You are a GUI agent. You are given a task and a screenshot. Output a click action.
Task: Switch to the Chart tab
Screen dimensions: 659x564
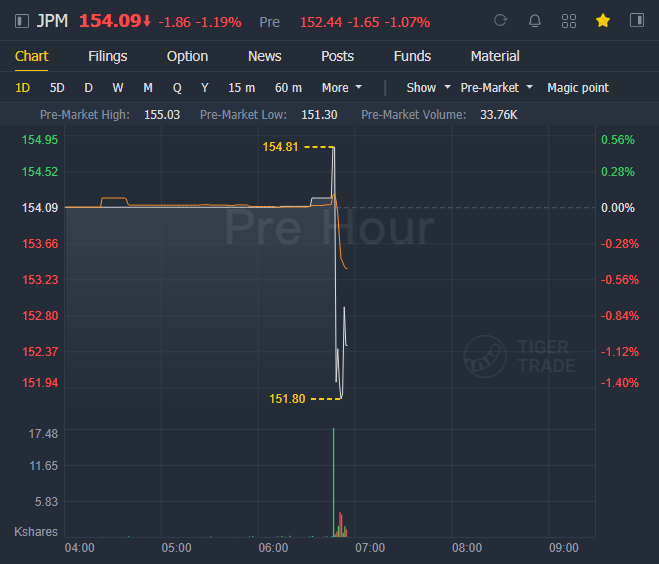pos(32,56)
